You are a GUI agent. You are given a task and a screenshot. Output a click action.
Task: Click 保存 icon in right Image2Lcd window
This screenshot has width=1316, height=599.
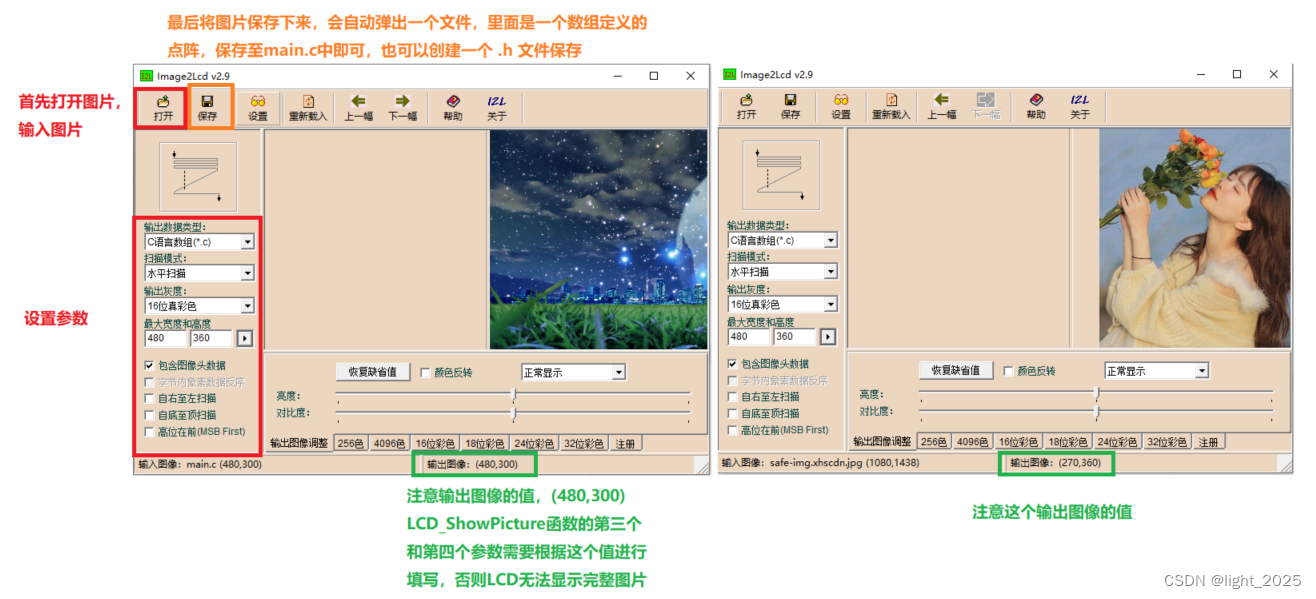[x=790, y=106]
